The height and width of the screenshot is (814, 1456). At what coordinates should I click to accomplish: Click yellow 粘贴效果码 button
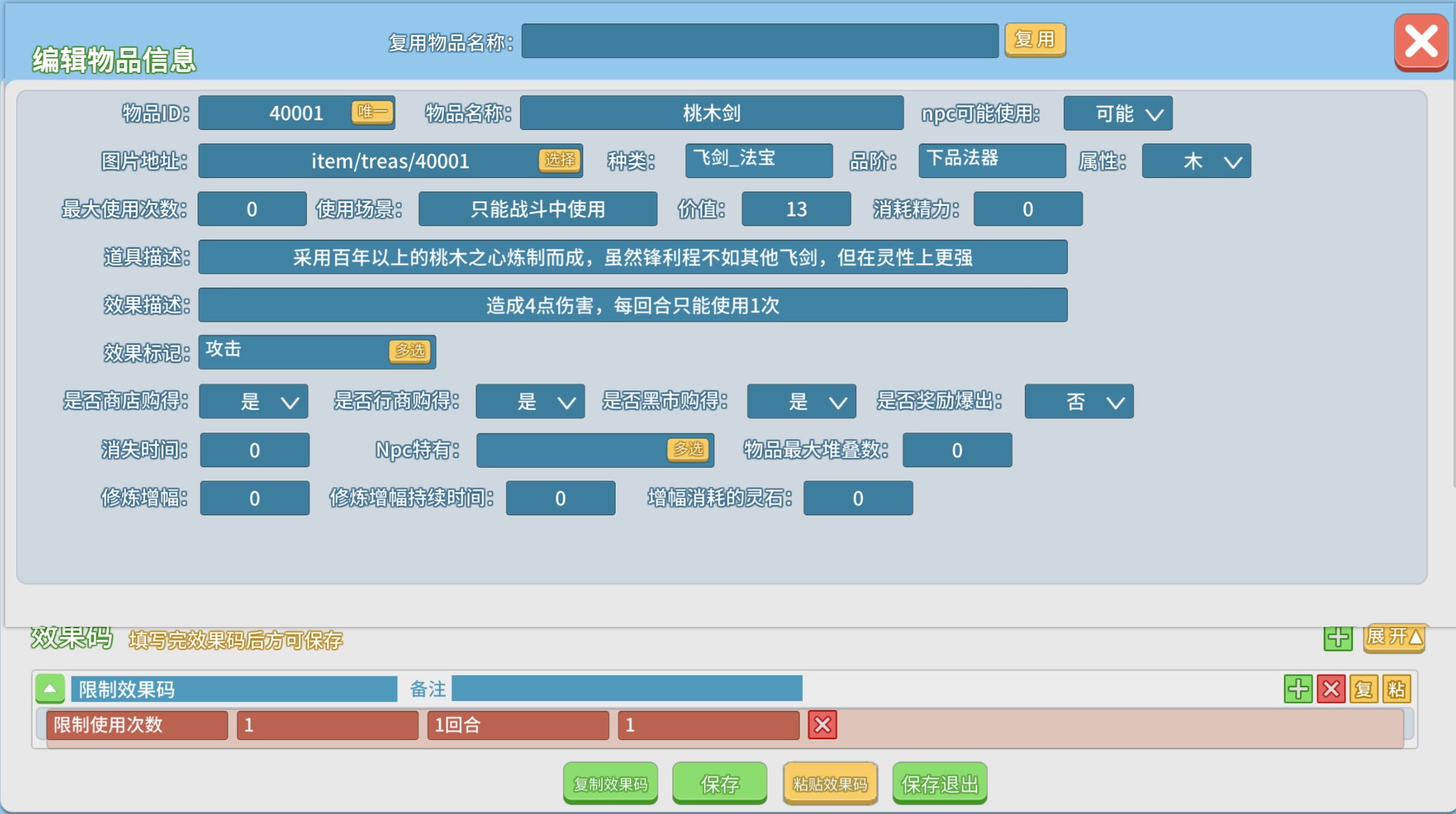[x=830, y=783]
